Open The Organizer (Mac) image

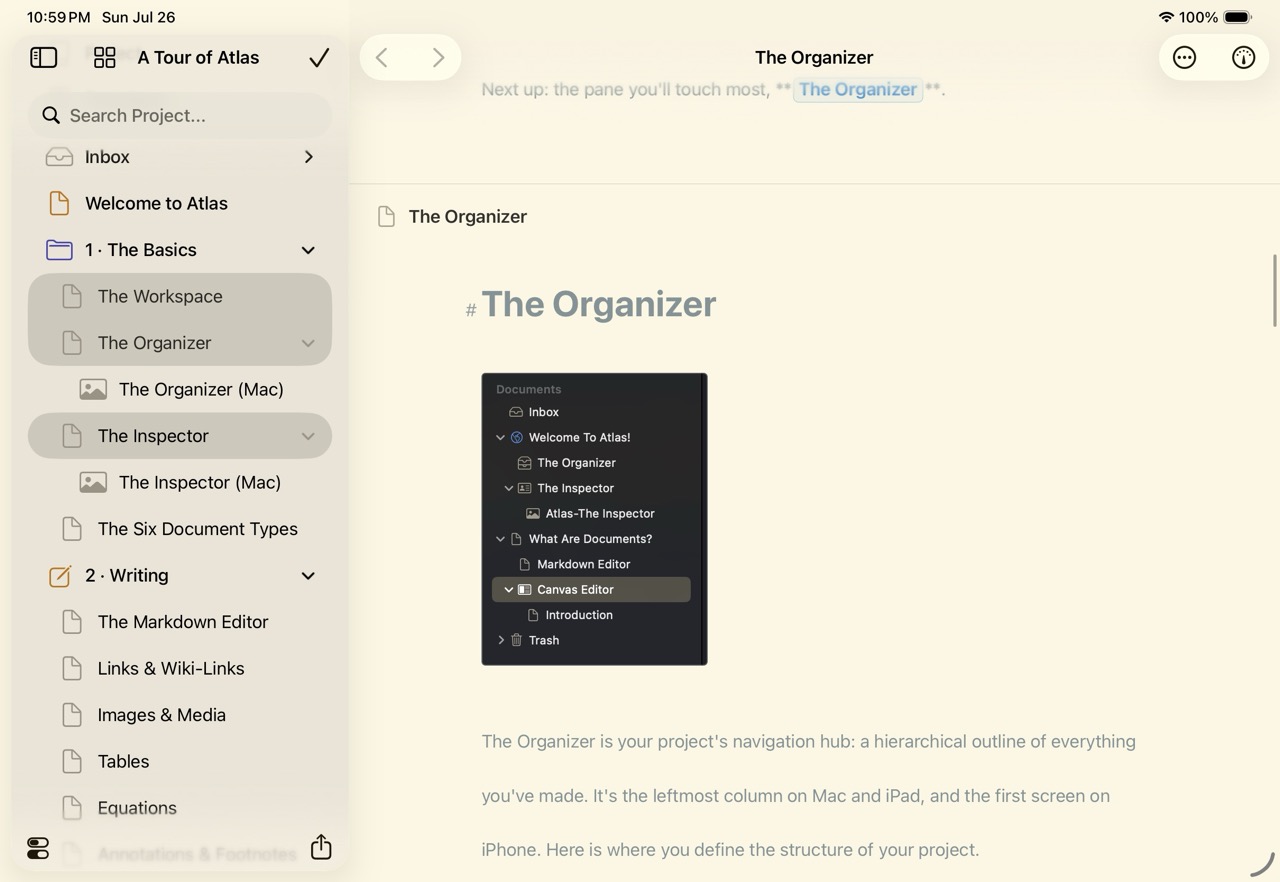click(180, 390)
